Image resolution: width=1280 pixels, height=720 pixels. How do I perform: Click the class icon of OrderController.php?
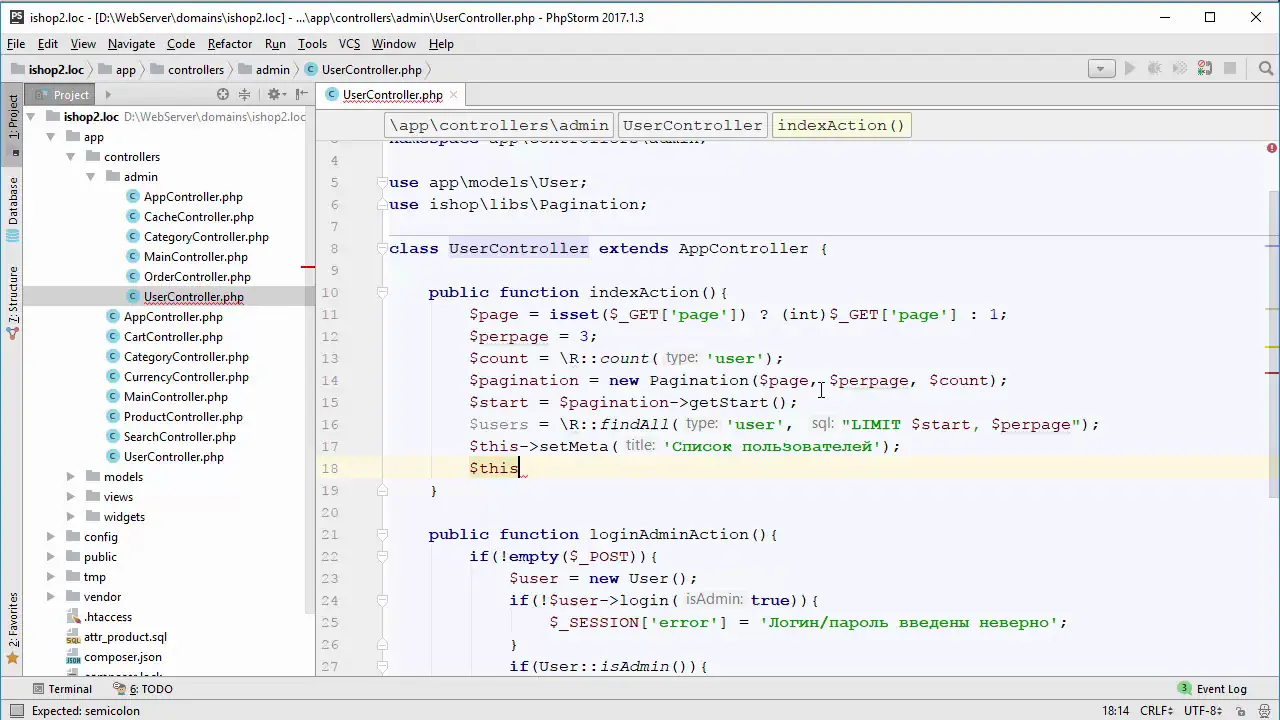pyautogui.click(x=133, y=277)
